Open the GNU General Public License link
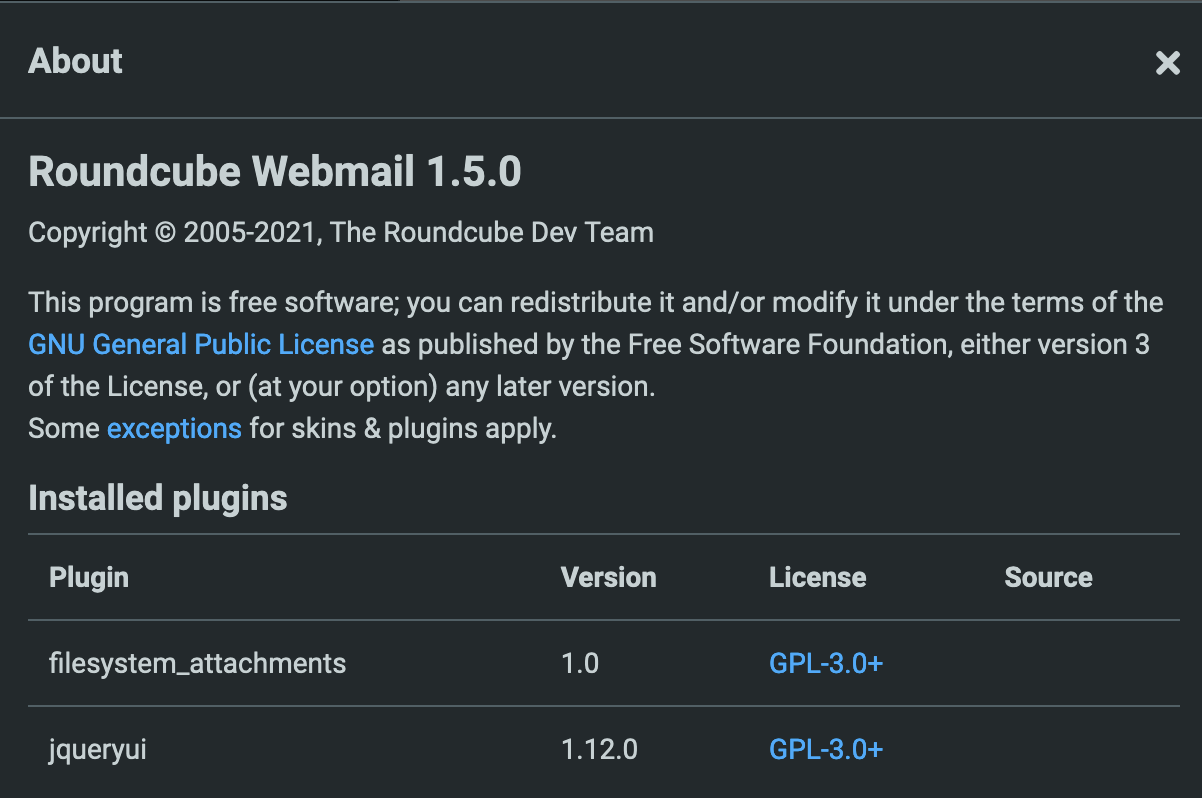The image size is (1202, 798). point(200,344)
